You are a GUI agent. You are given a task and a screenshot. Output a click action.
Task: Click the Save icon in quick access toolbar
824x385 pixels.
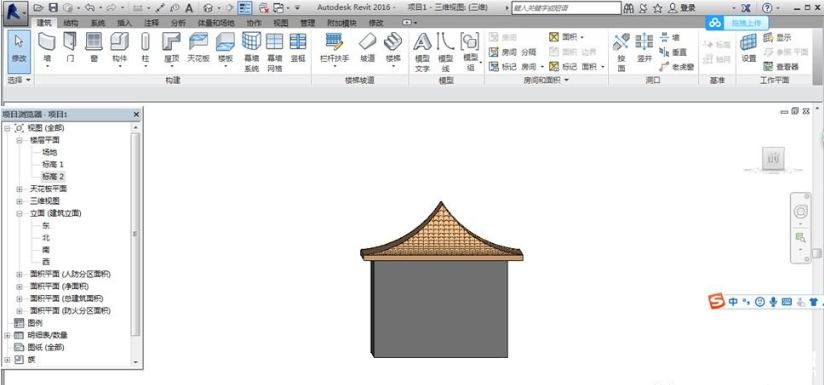coord(53,8)
